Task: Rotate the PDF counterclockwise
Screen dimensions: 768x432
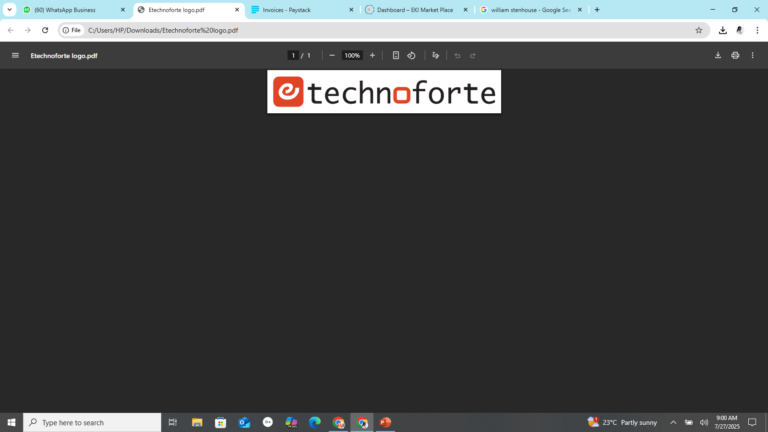Action: pyautogui.click(x=411, y=55)
